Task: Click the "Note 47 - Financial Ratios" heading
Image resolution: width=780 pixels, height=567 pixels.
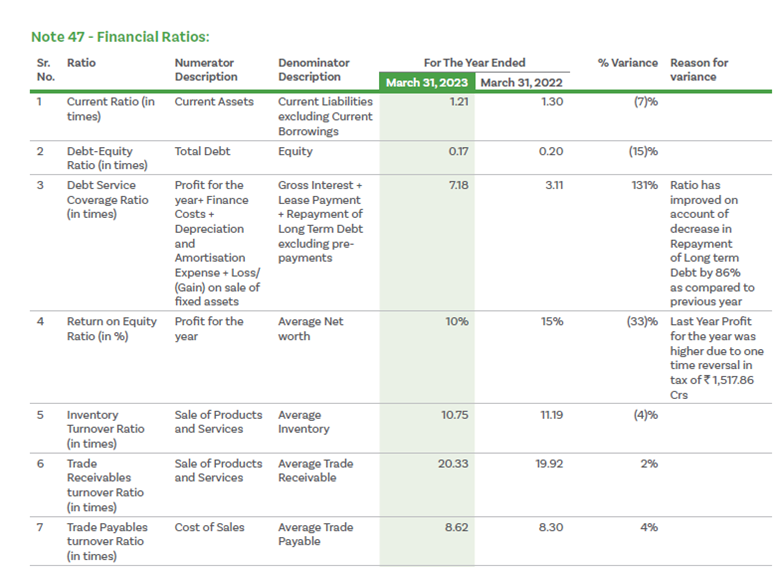Action: click(120, 37)
